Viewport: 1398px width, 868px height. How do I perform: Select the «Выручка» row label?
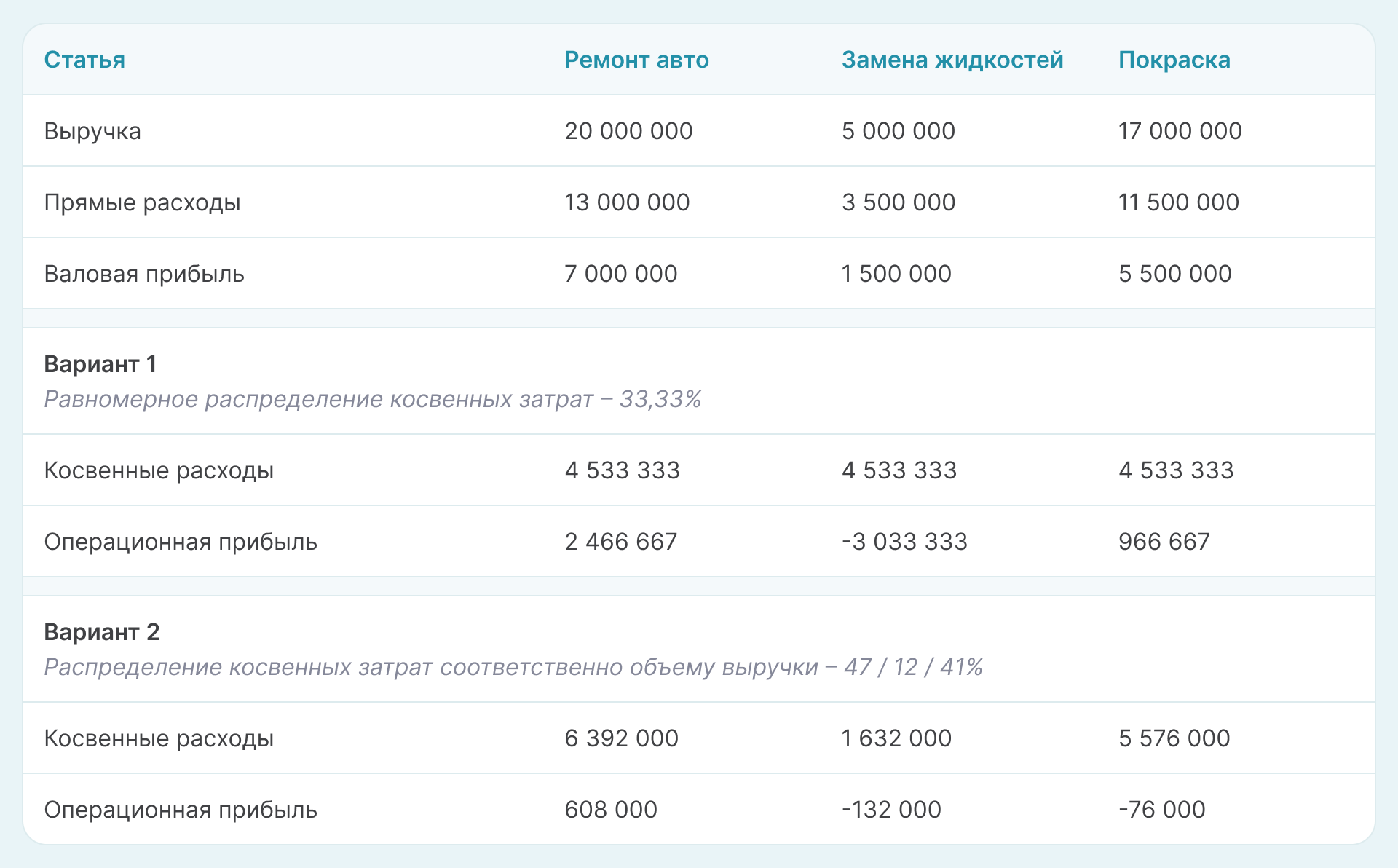pos(92,131)
